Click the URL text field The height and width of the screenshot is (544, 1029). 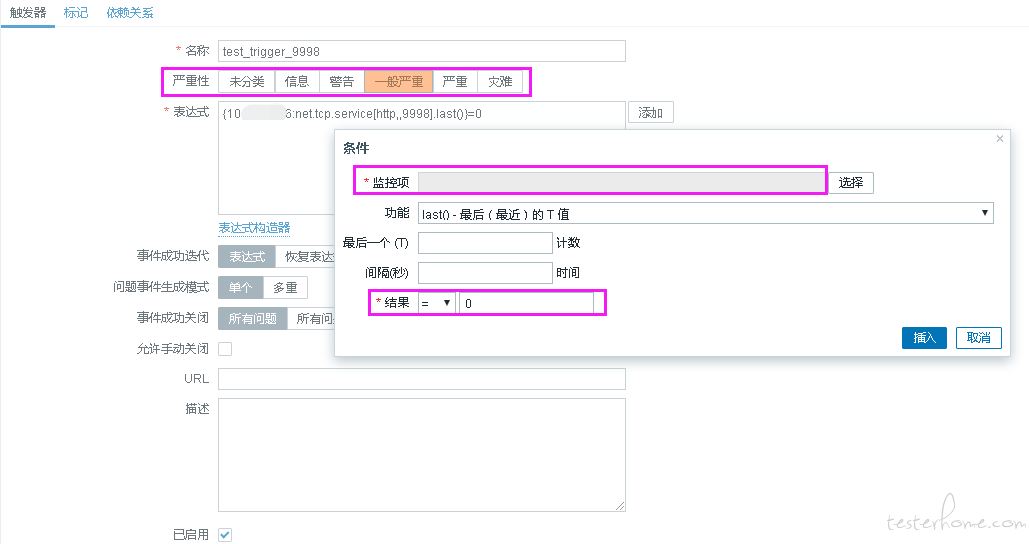click(x=421, y=379)
